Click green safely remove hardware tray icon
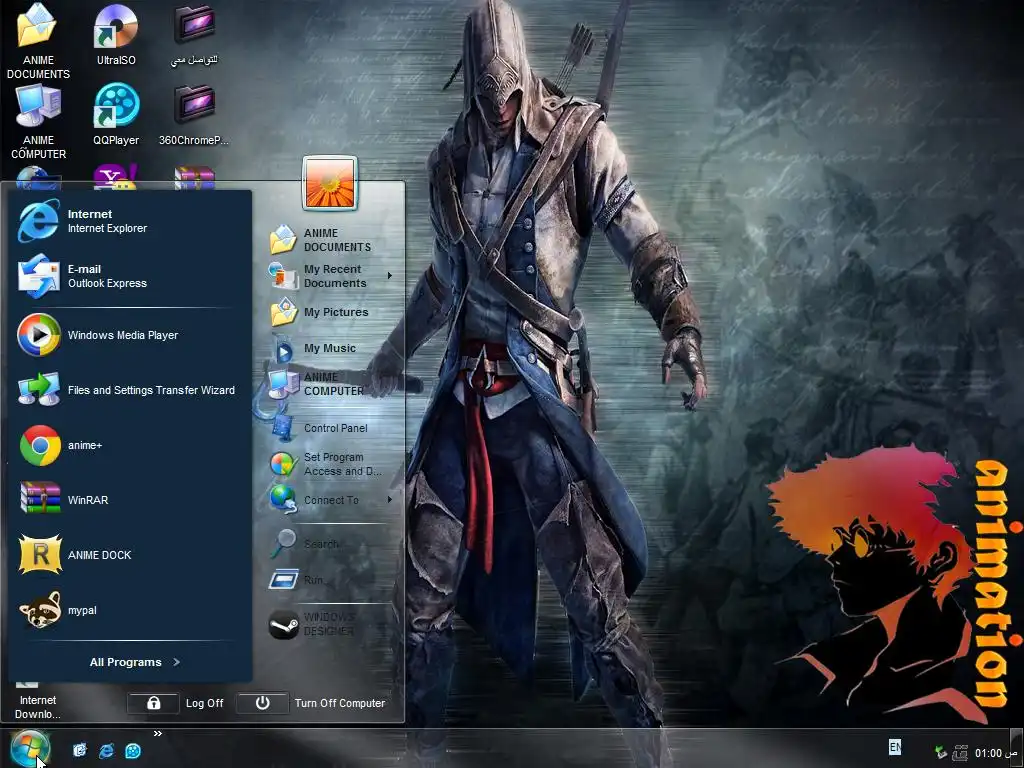The height and width of the screenshot is (768, 1024). [x=940, y=753]
